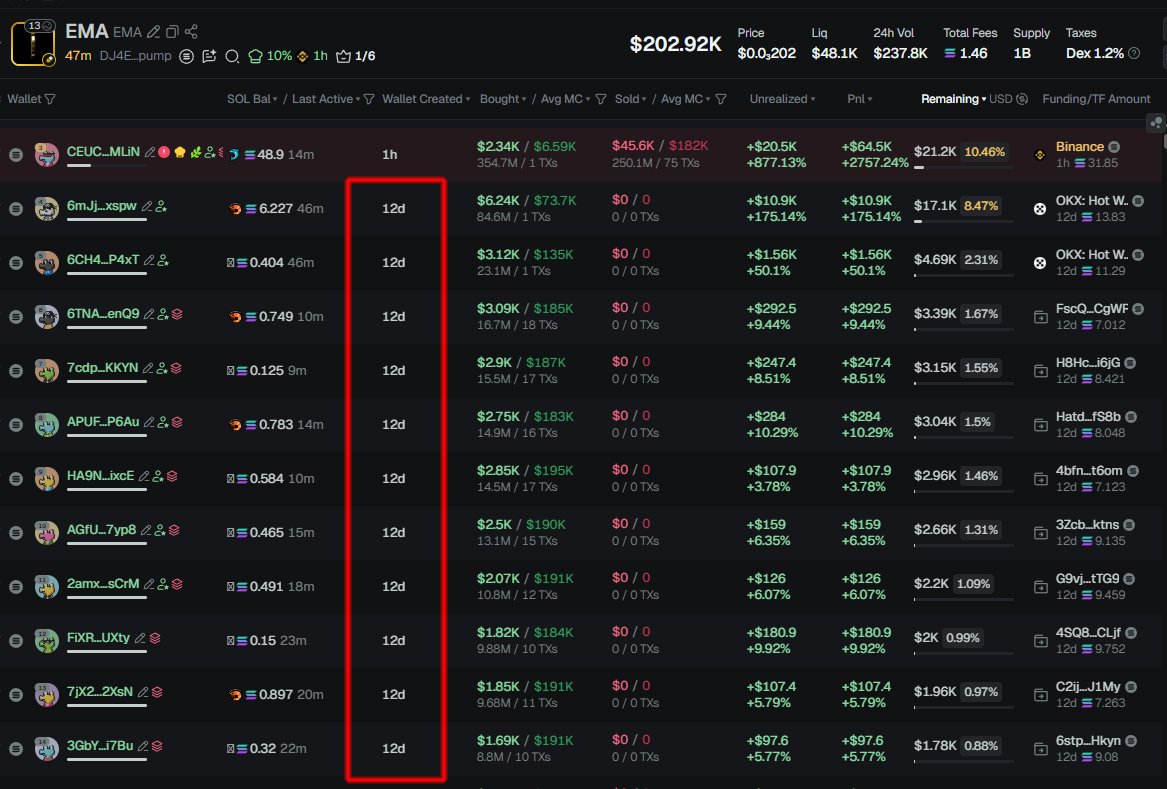1167x789 pixels.
Task: Open wallet 7cdp...KKYN address link
Action: click(102, 368)
